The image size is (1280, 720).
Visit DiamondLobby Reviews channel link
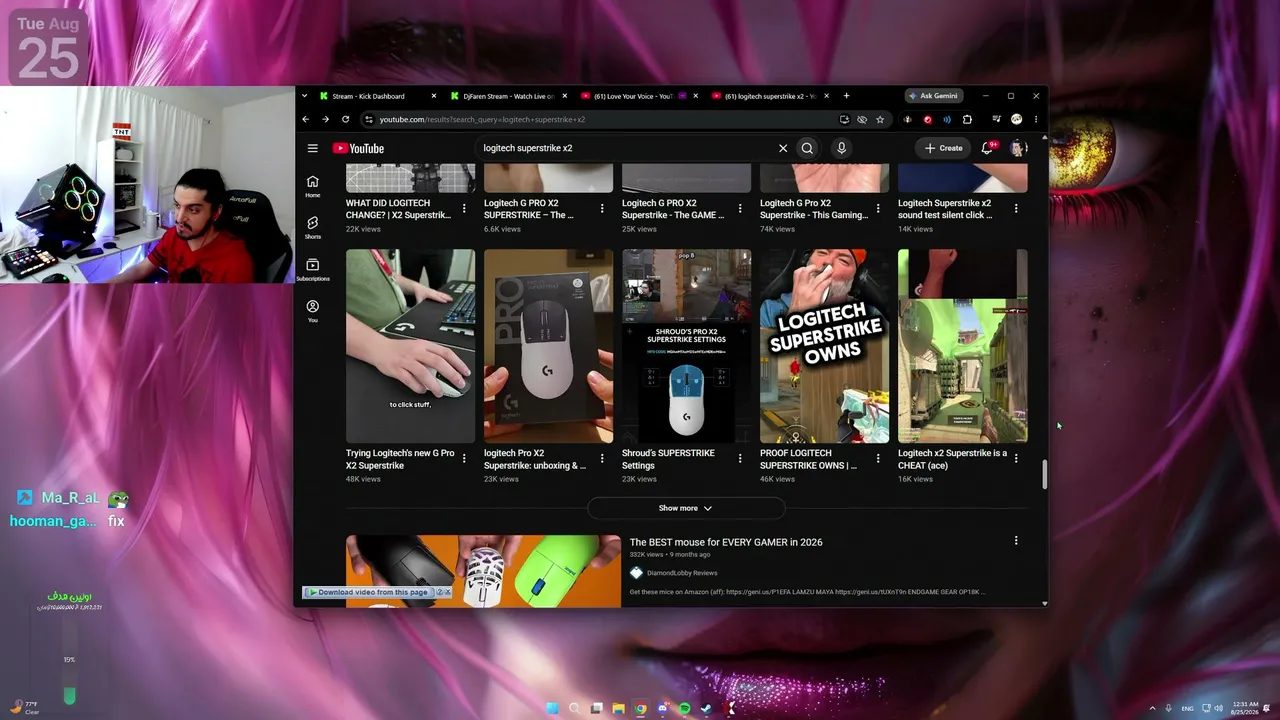point(682,573)
